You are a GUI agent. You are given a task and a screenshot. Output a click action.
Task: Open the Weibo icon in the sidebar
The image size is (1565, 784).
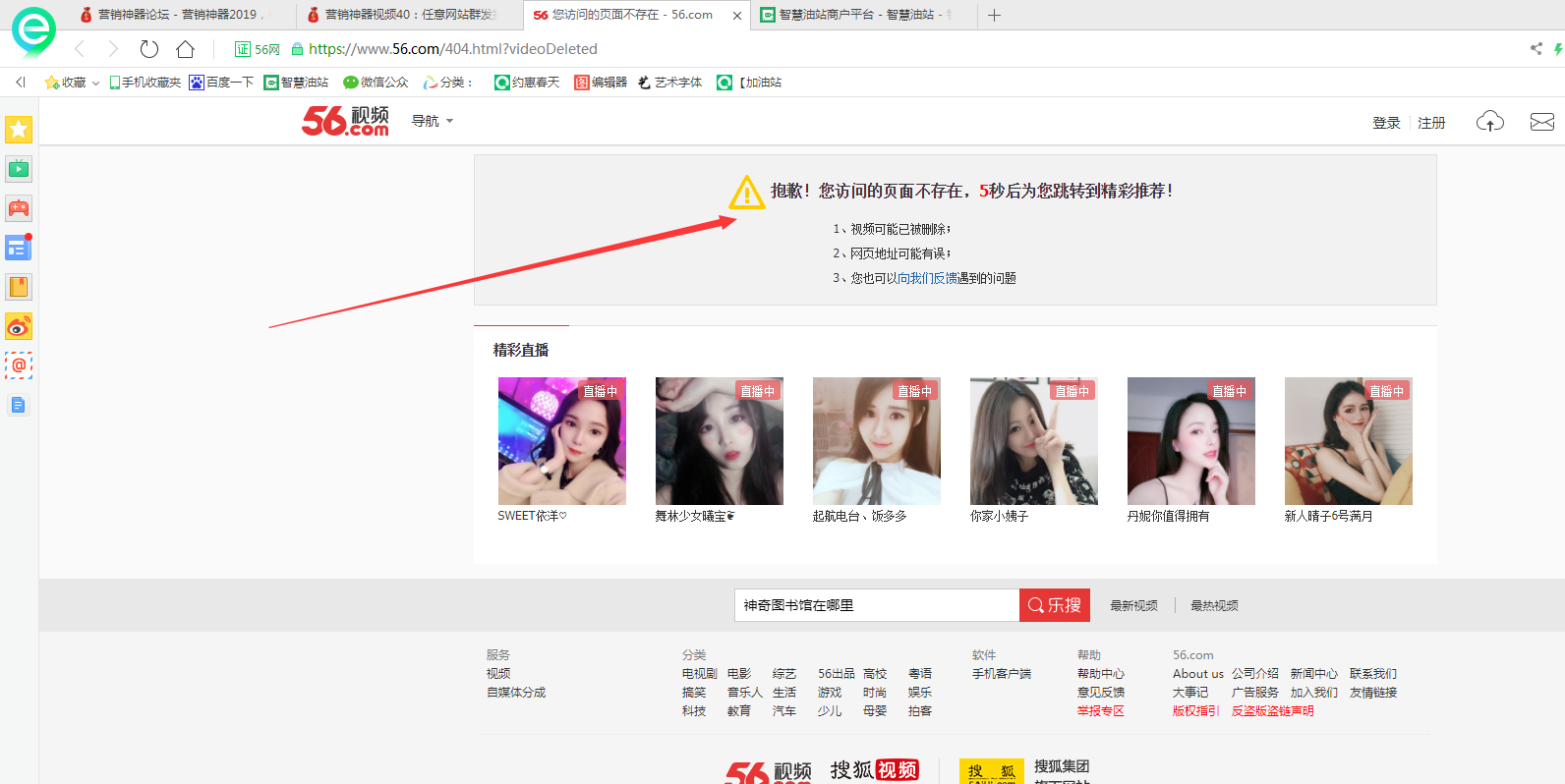[x=19, y=326]
